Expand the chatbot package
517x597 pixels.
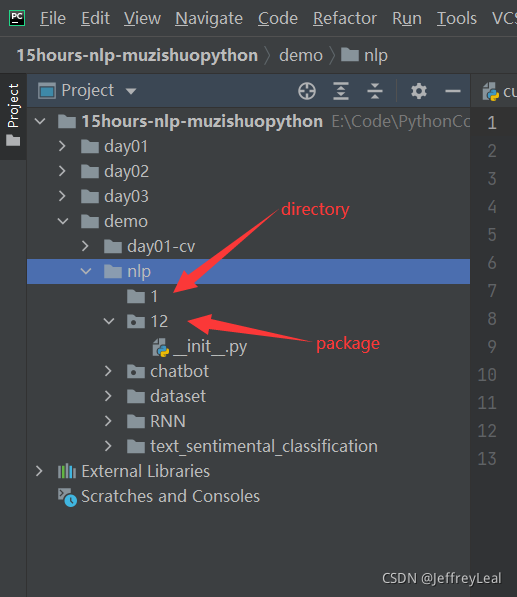click(109, 371)
